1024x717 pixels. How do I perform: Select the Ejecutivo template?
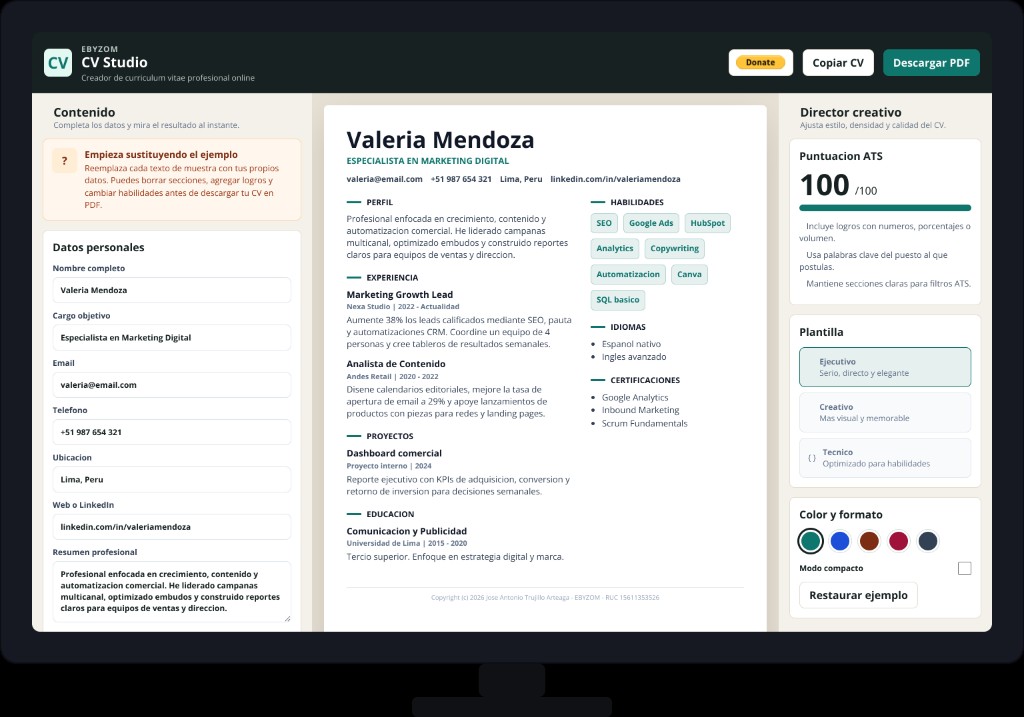885,367
